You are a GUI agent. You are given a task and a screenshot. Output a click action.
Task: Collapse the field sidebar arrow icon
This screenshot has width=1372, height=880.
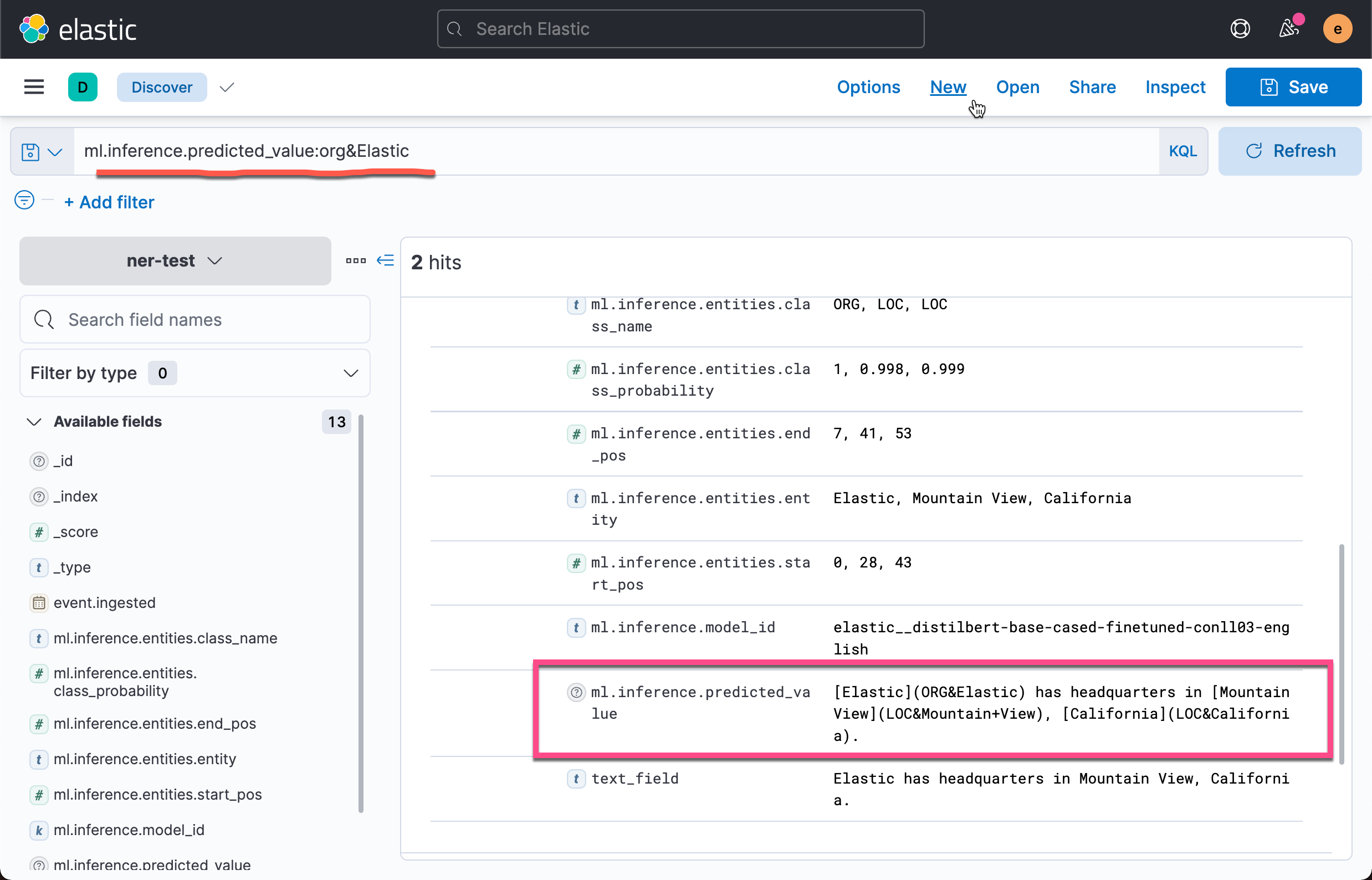385,260
